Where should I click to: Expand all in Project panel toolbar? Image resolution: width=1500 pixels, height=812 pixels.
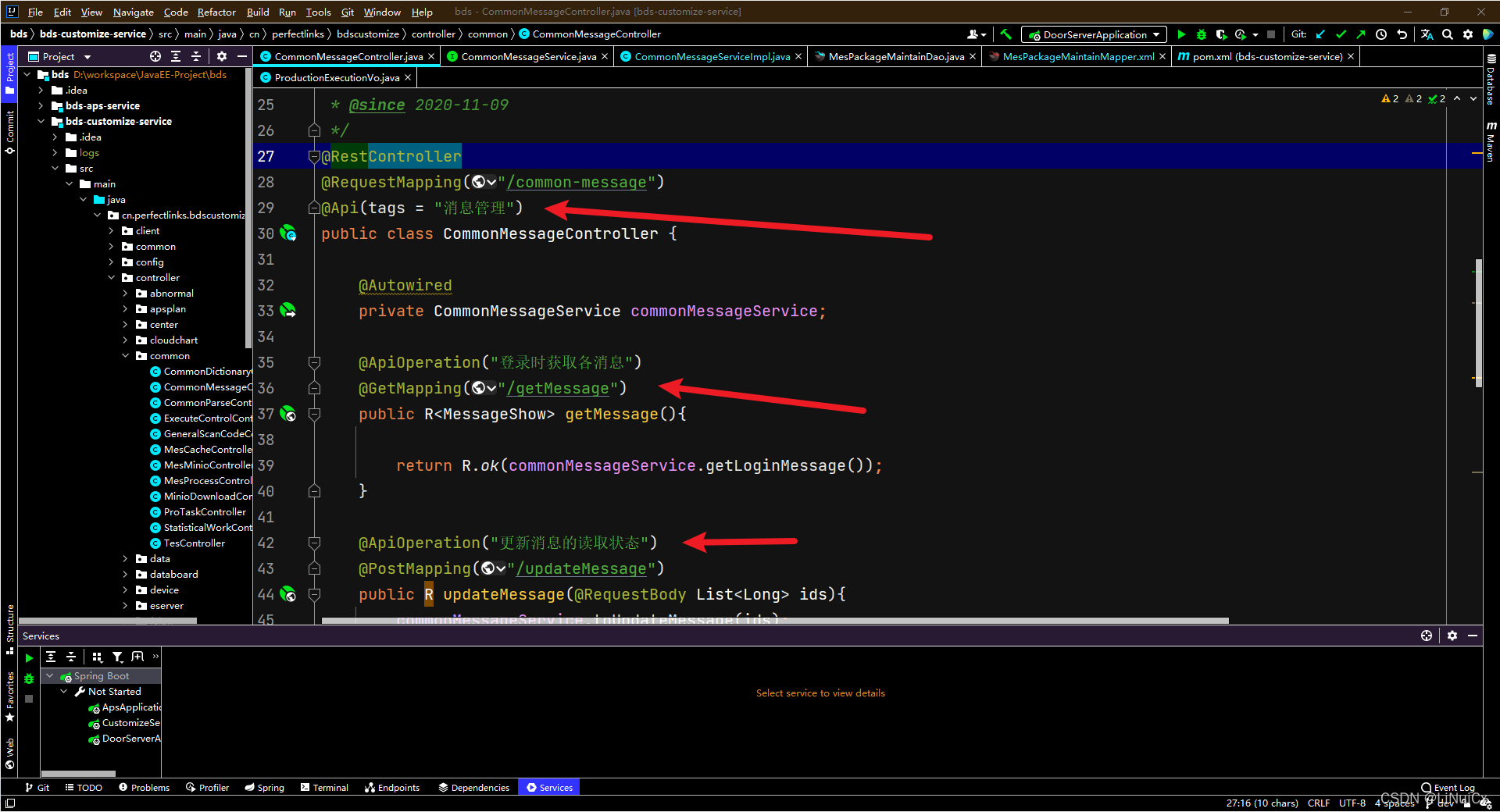tap(176, 56)
